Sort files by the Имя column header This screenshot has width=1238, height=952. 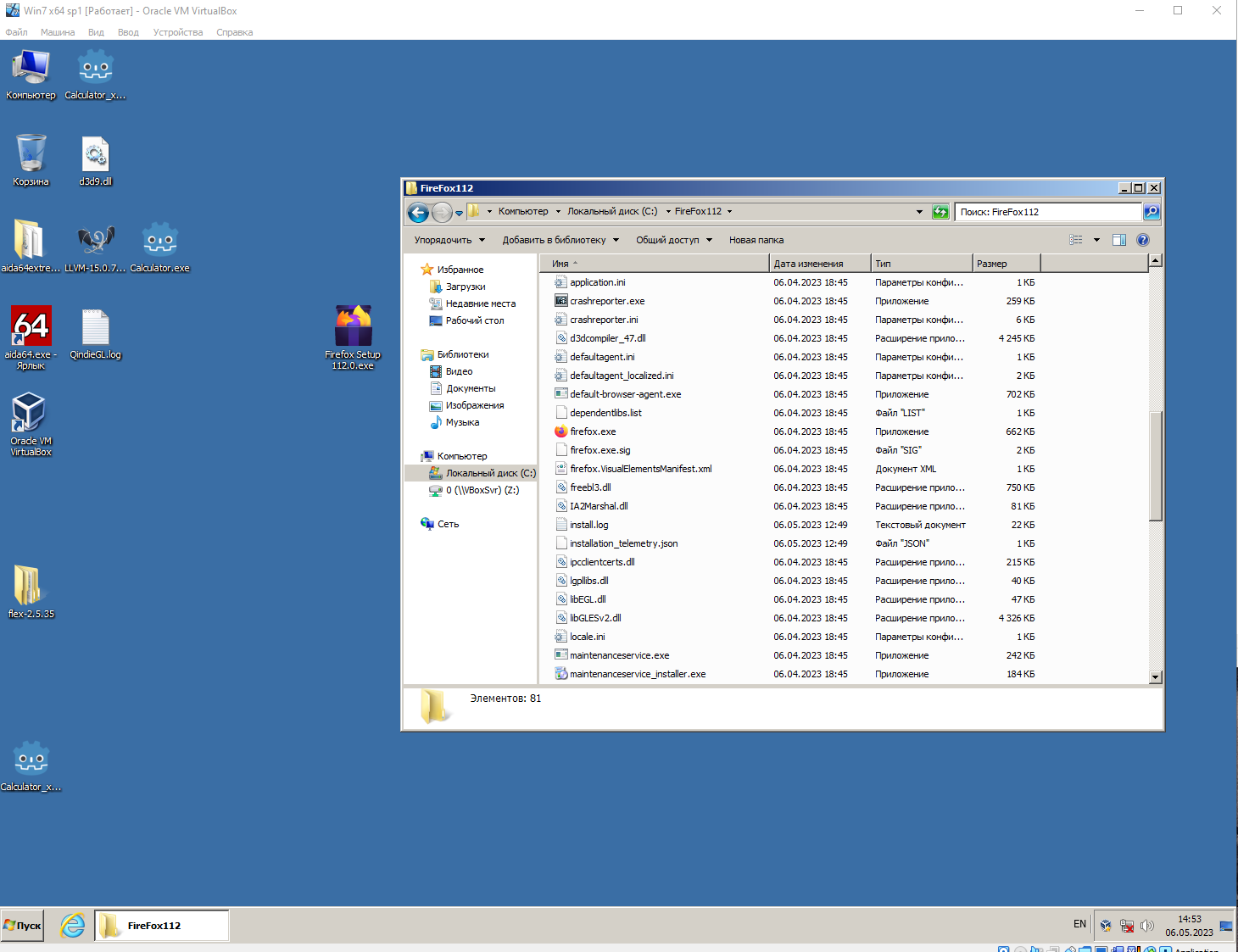coord(654,264)
